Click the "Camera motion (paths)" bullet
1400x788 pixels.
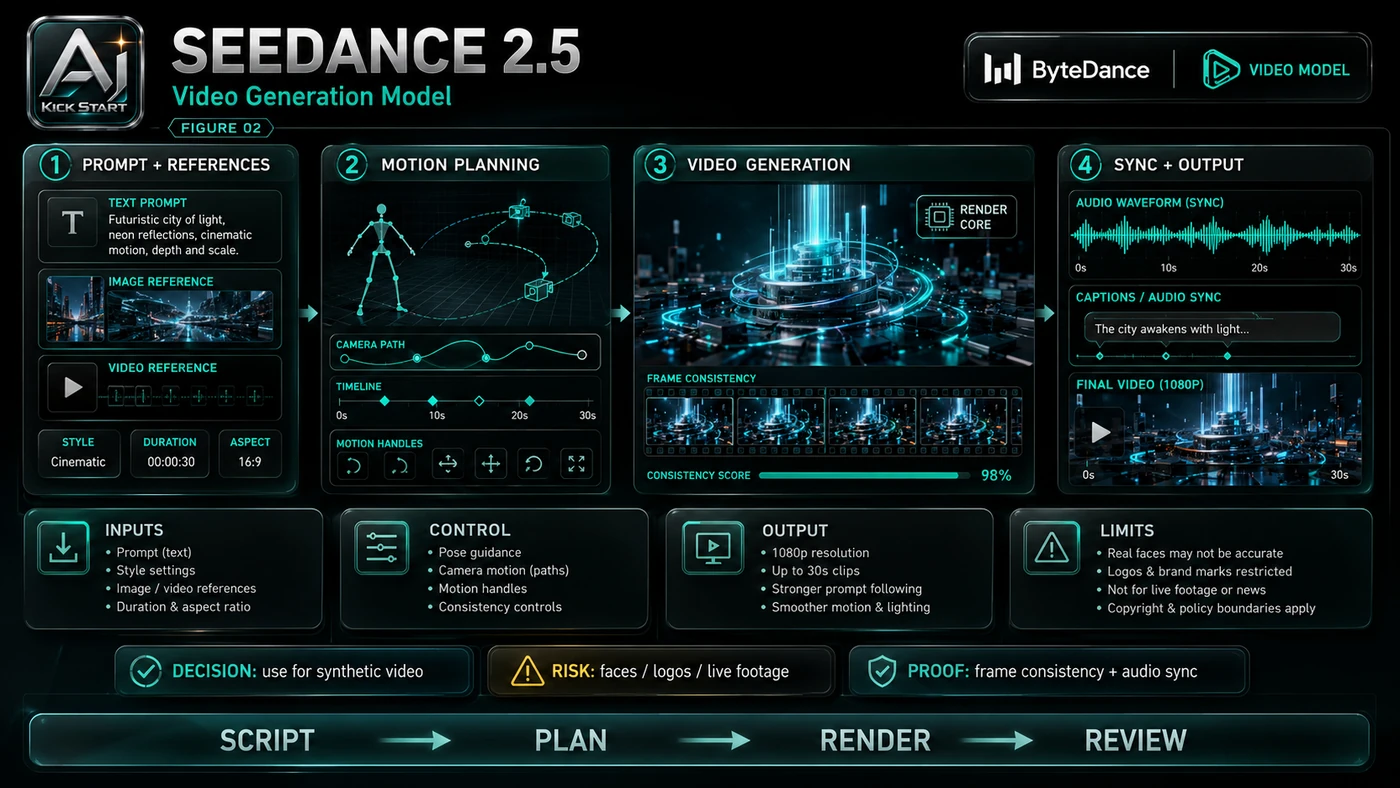pyautogui.click(x=504, y=571)
